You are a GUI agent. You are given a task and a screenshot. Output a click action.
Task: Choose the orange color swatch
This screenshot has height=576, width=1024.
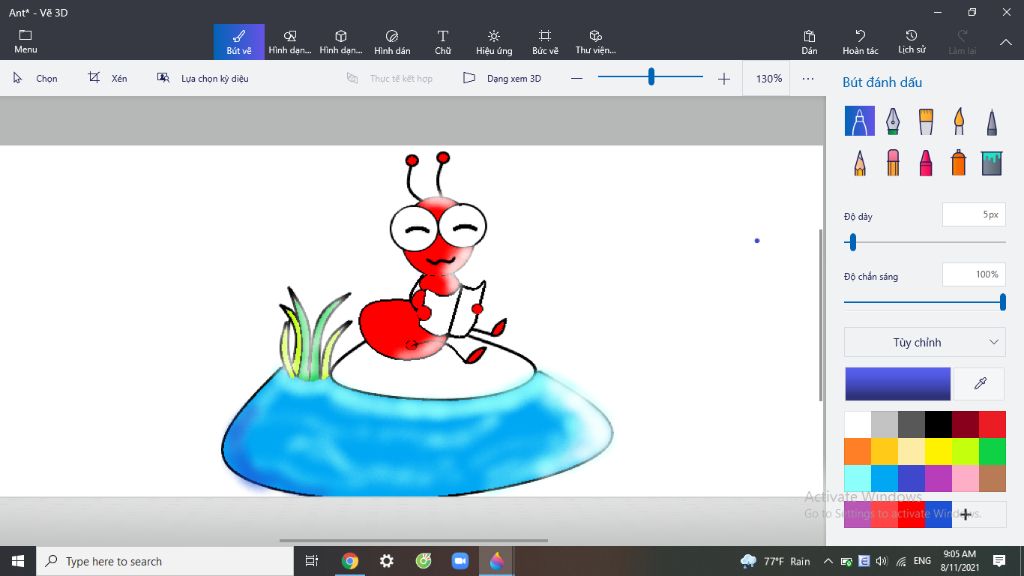tap(857, 451)
